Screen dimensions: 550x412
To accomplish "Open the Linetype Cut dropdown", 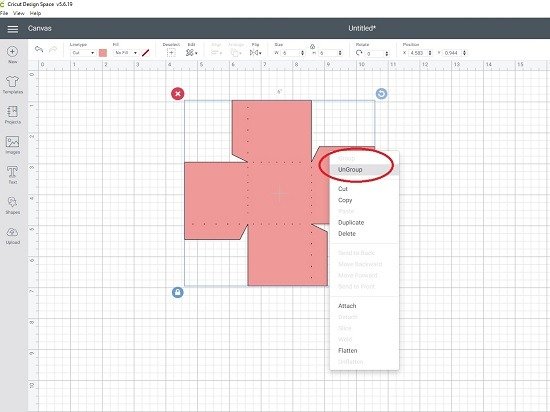I will click(x=83, y=53).
